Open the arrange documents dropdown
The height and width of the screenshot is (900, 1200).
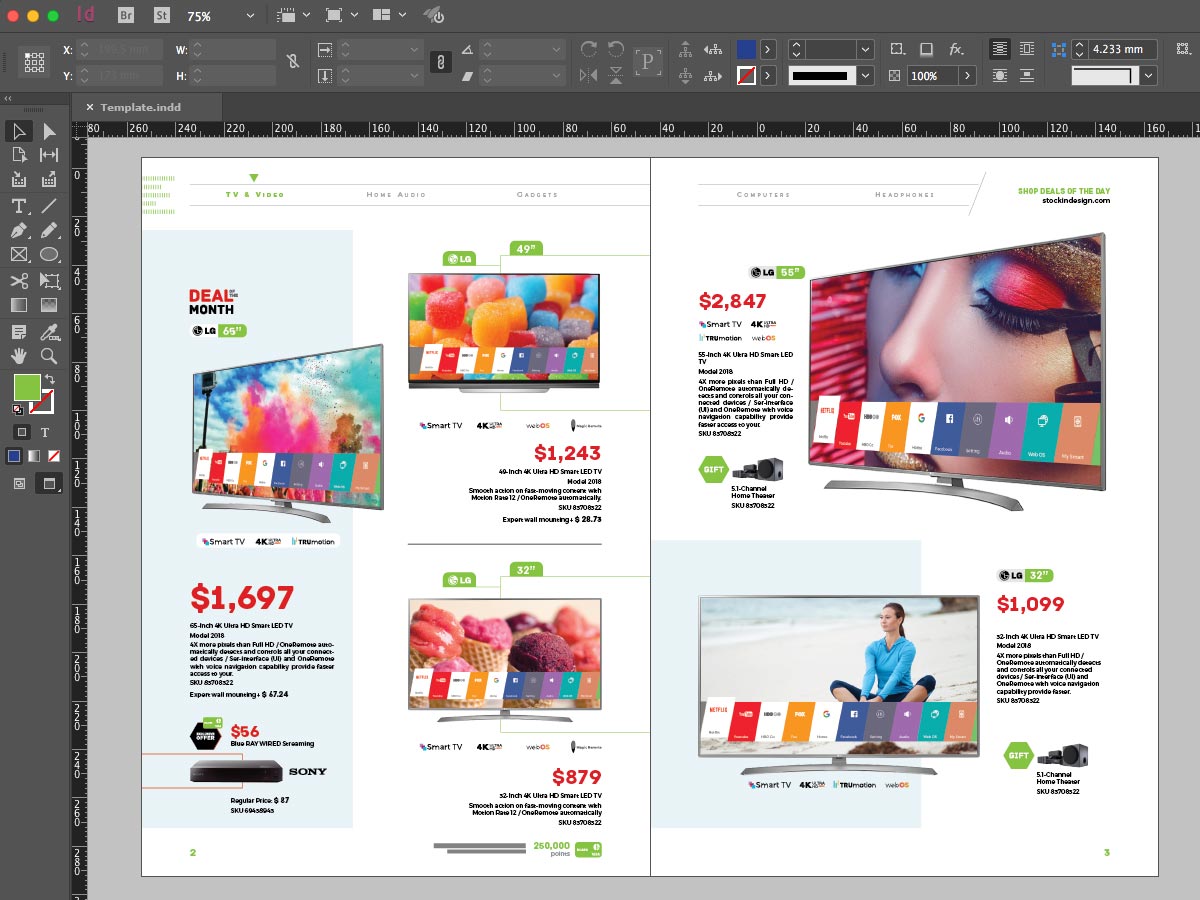388,16
